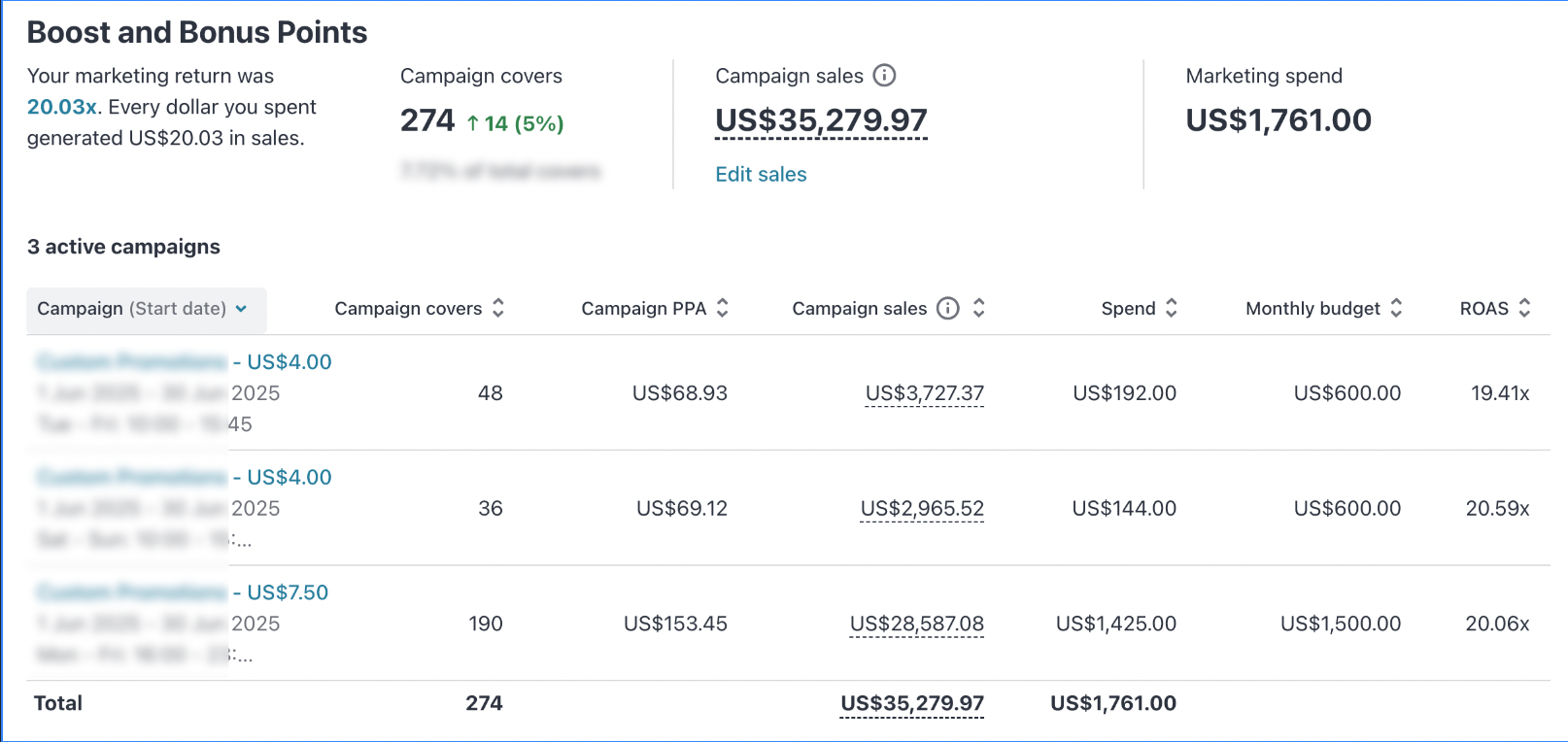The height and width of the screenshot is (742, 1568).
Task: Click US$28,587.08 campaign sales value
Action: tap(916, 624)
